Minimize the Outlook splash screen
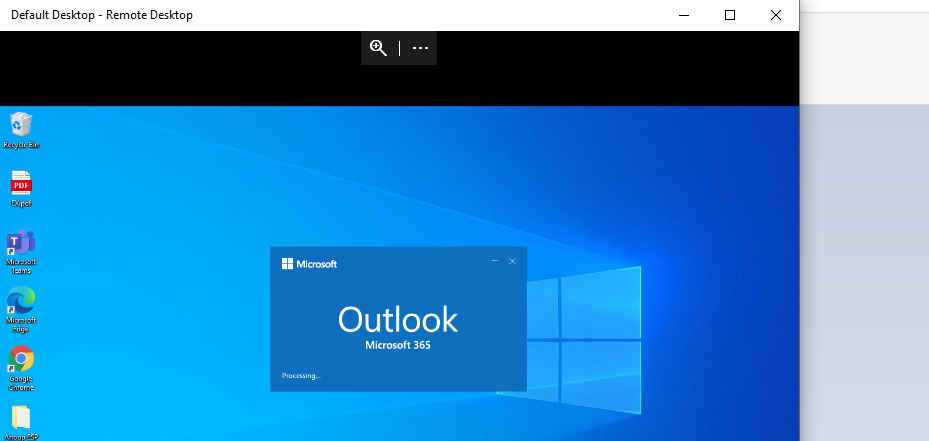929x441 pixels. [495, 261]
